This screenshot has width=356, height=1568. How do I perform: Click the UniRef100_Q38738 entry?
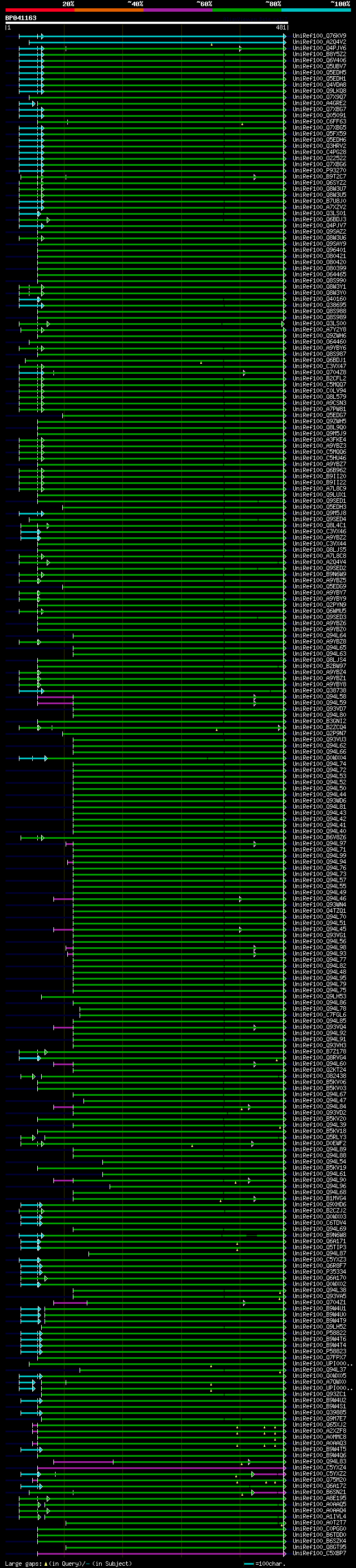pos(319,691)
